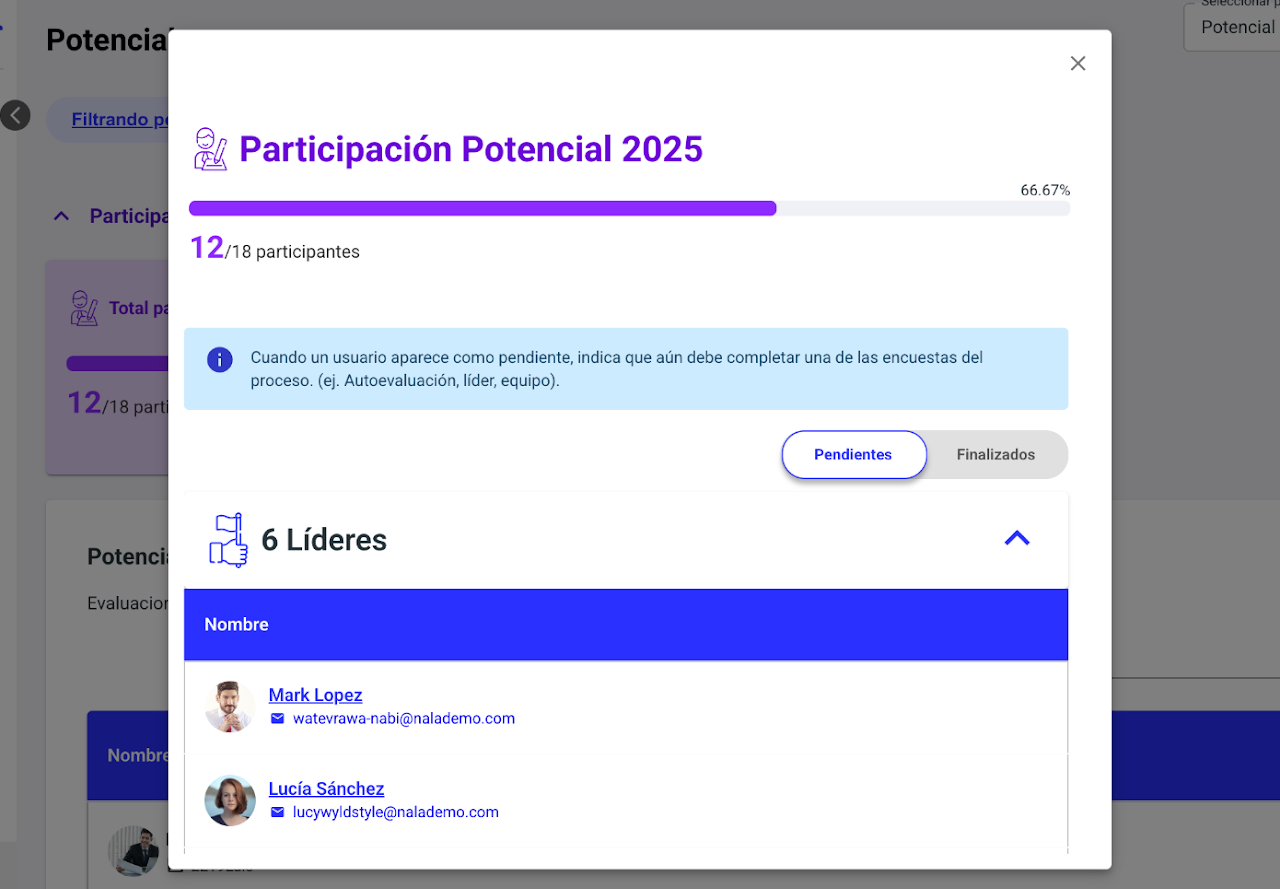Collapse the background Participación section chevron
Viewport: 1280px width, 889px height.
(61, 216)
